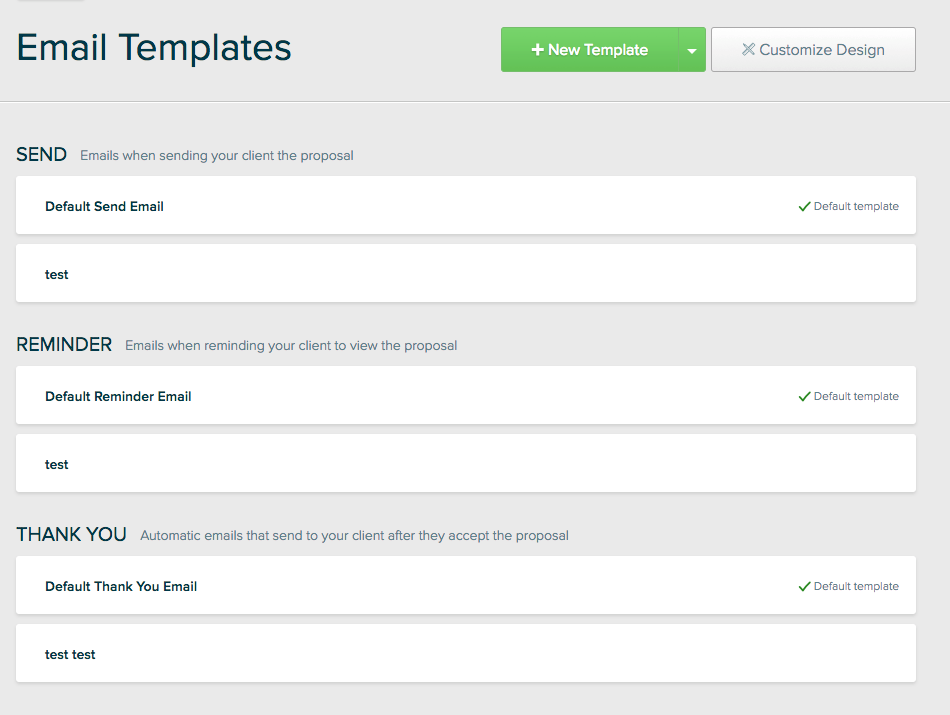Open the test template under SEND
950x715 pixels.
465,273
